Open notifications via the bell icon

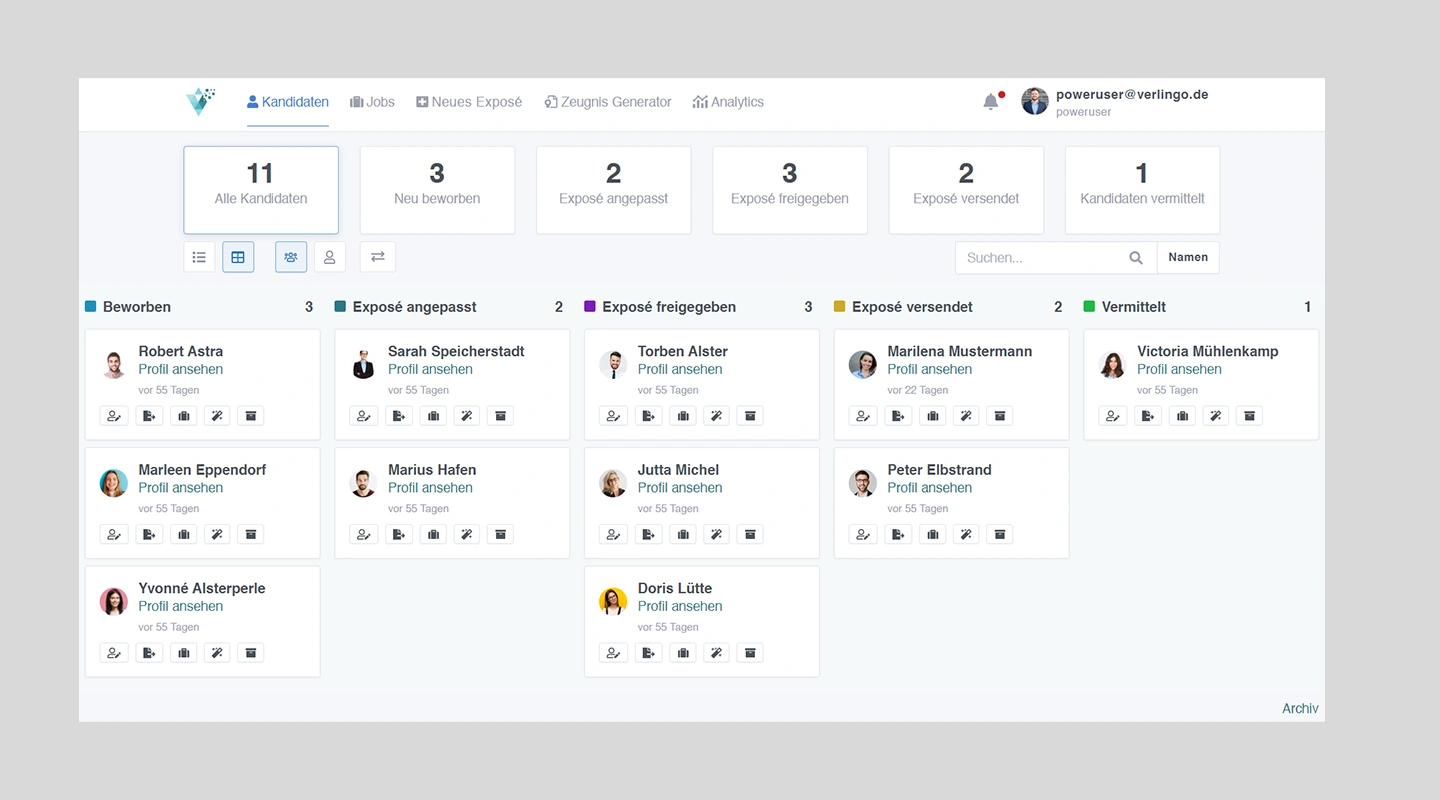(x=991, y=101)
